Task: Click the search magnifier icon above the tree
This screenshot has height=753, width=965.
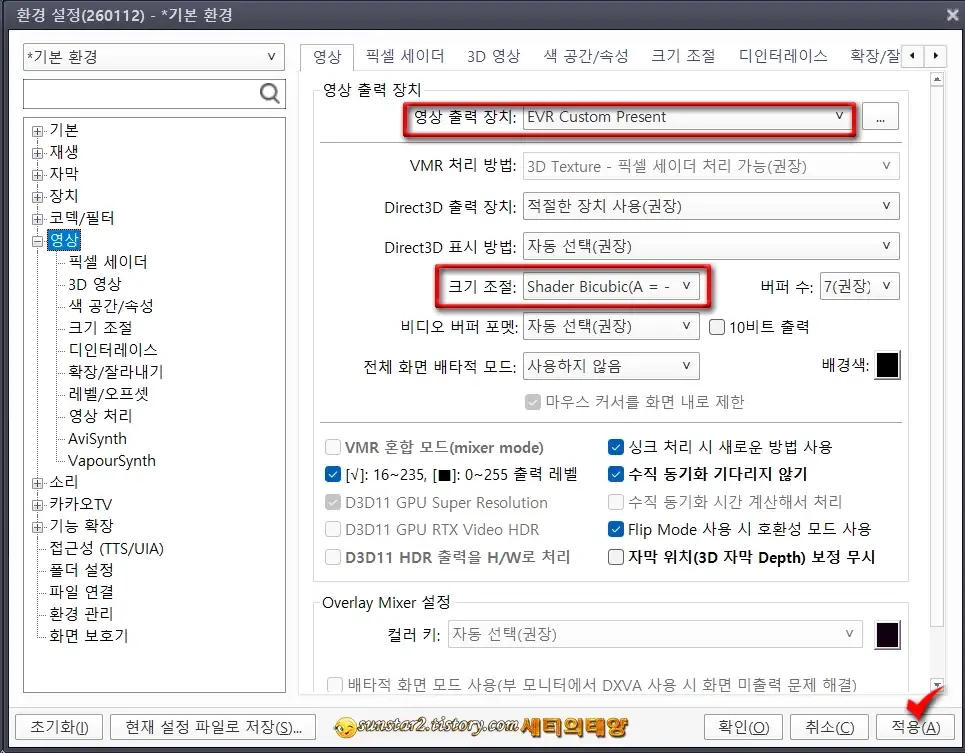Action: (x=269, y=94)
